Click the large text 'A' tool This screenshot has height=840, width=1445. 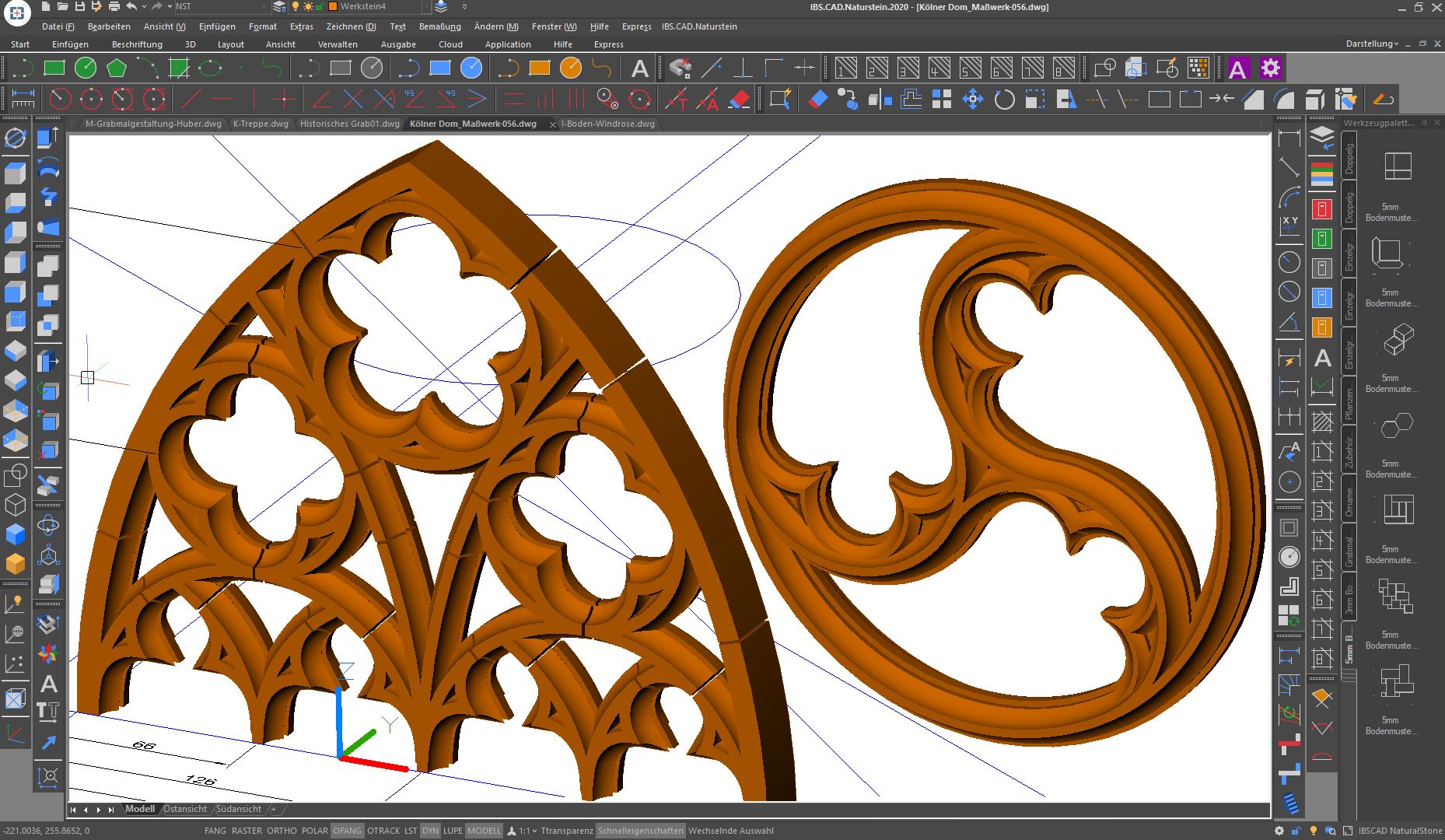click(x=639, y=68)
